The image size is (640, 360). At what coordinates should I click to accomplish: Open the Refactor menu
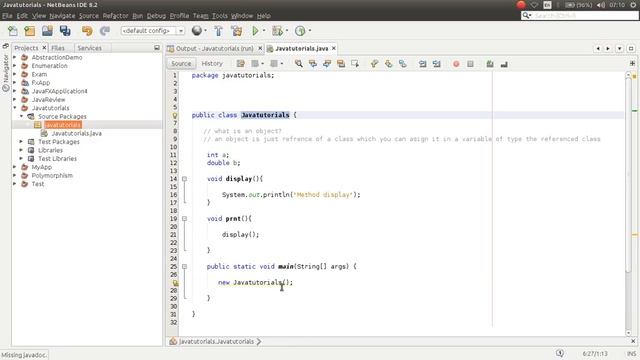[116, 16]
